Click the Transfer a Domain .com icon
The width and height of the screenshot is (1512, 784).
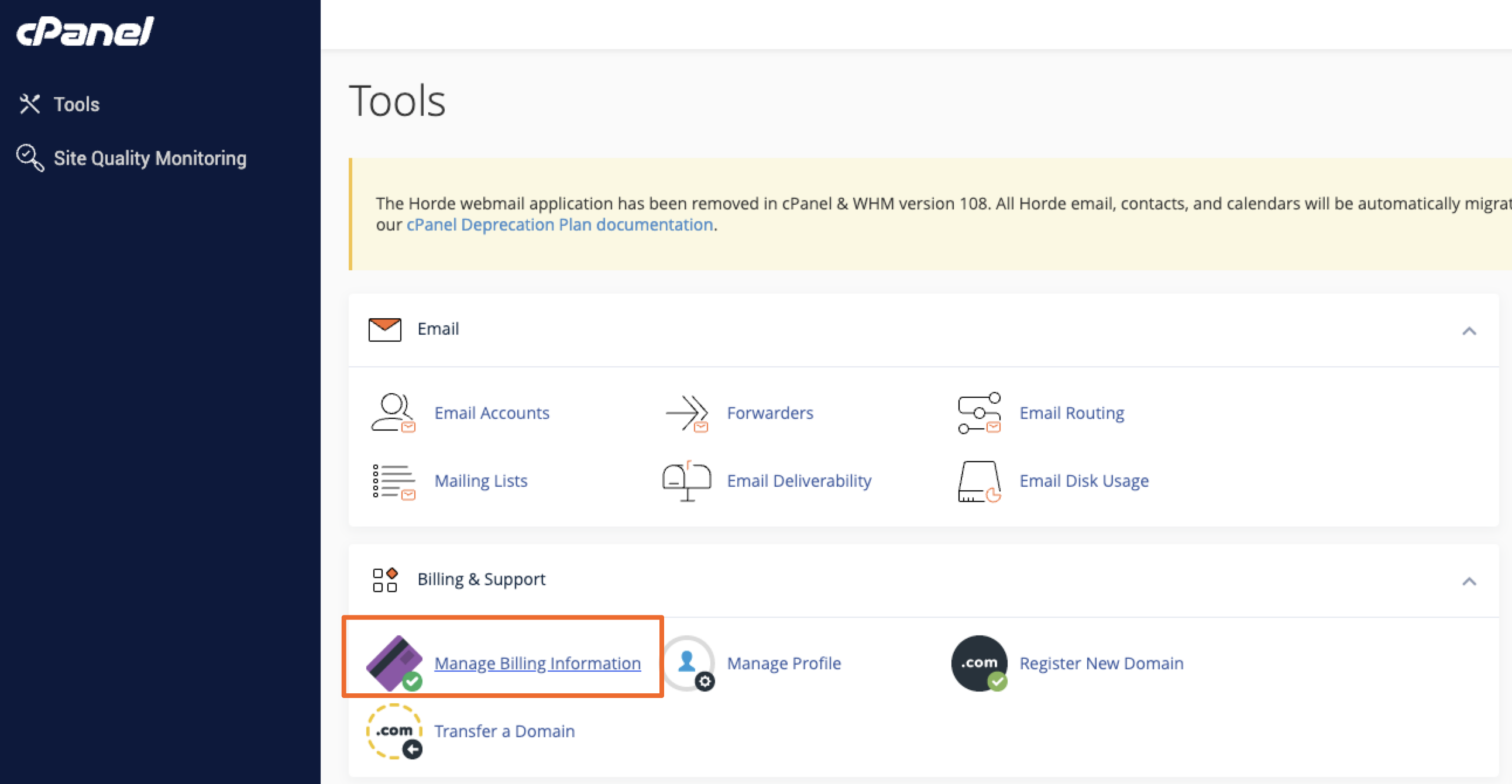click(x=394, y=731)
